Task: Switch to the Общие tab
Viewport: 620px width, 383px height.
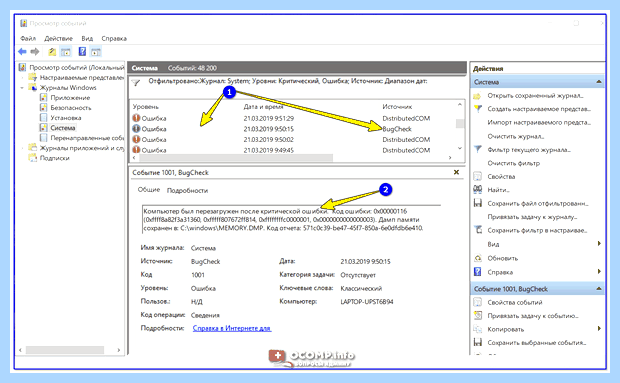Action: (x=149, y=190)
